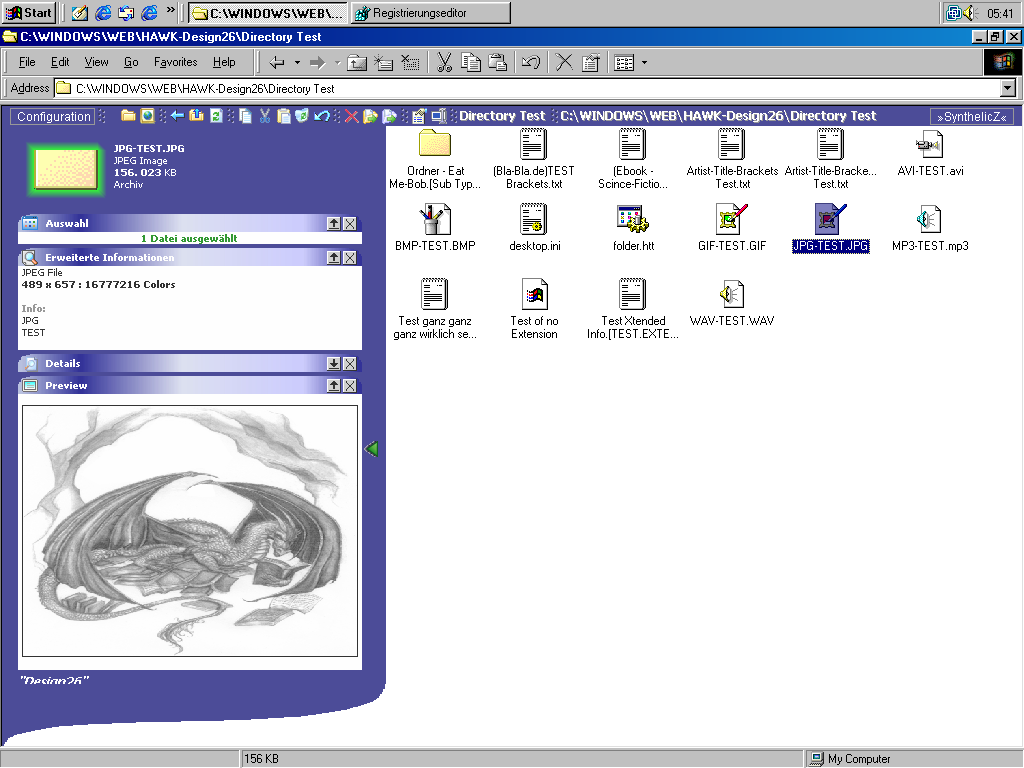
Task: Click the blue back arrow in the purple toolbar
Action: 177,116
